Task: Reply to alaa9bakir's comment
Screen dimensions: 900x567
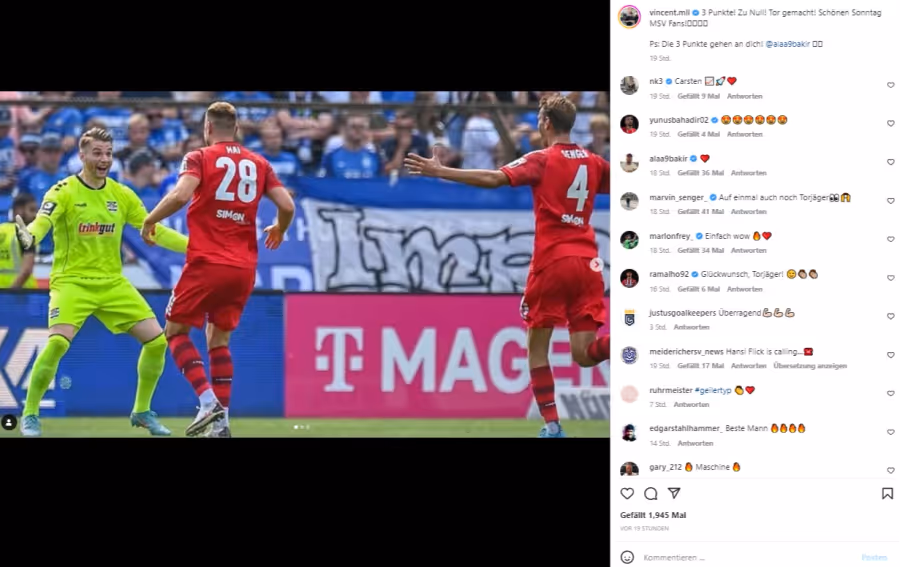Action: 748,173
